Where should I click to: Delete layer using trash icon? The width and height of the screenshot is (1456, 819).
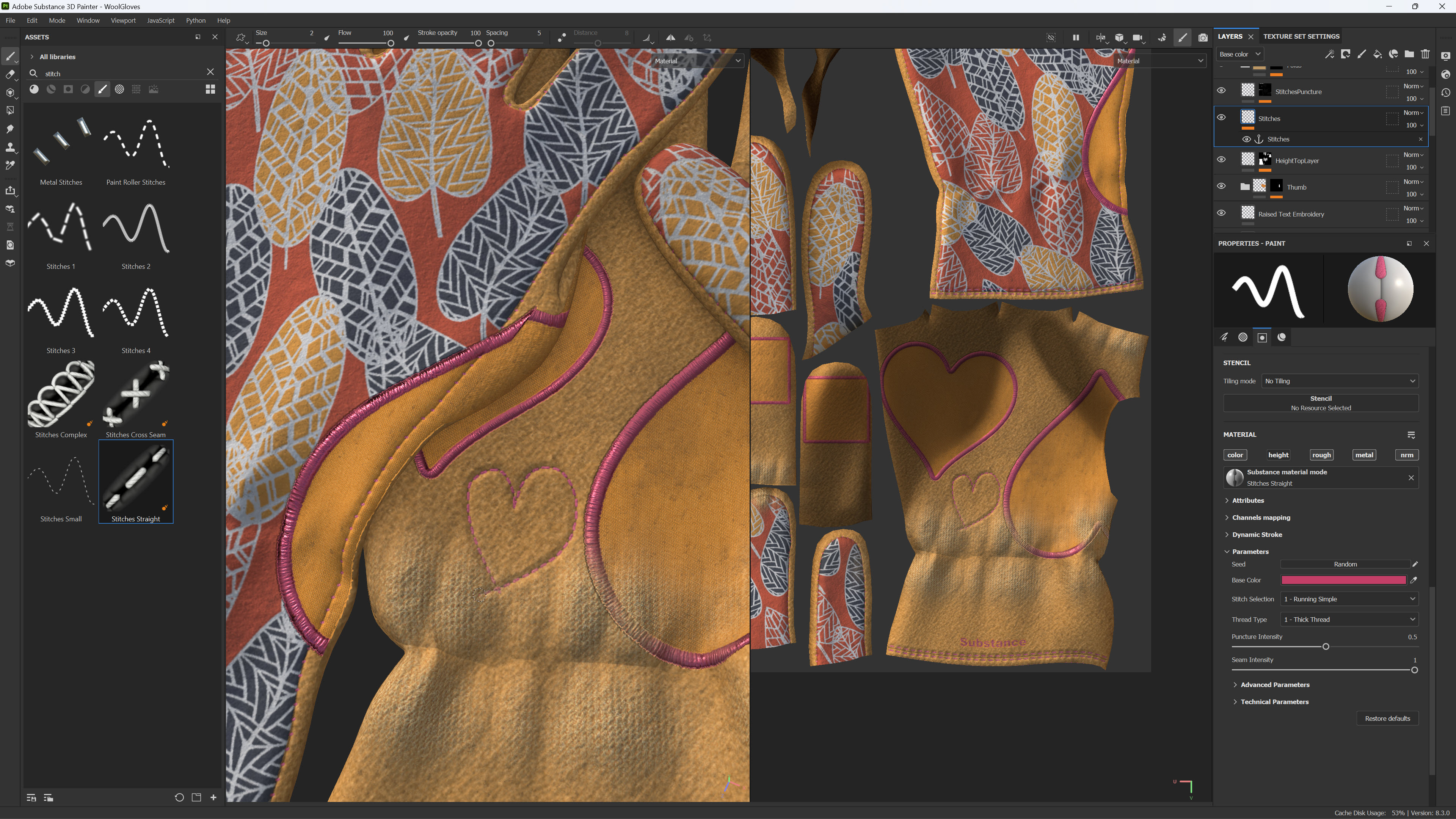(x=1425, y=54)
